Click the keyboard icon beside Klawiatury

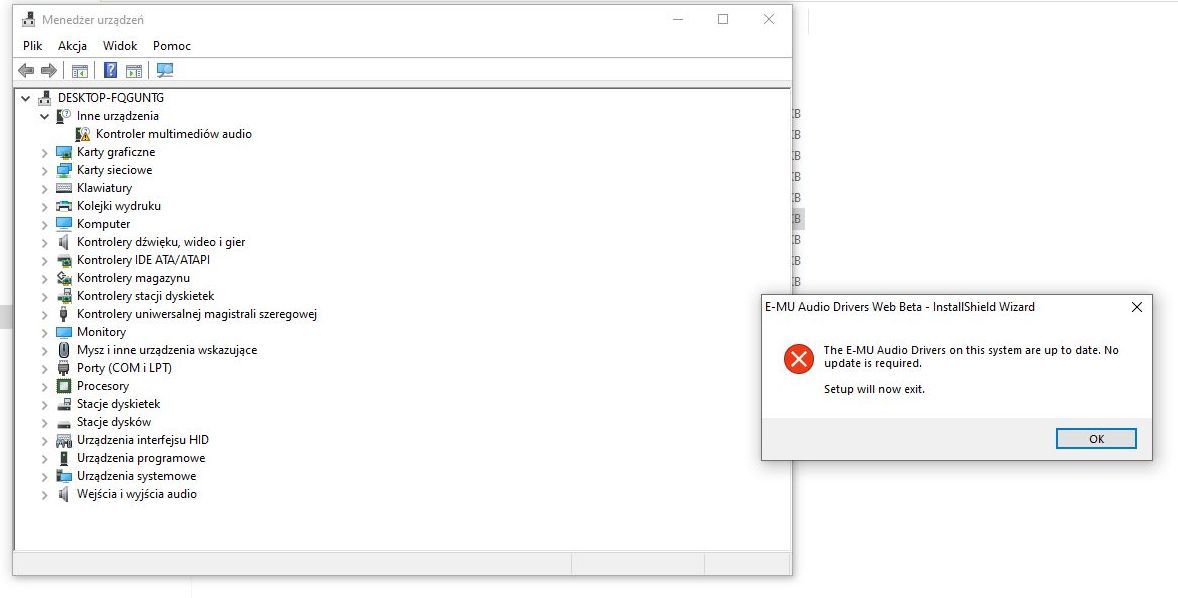pyautogui.click(x=62, y=187)
